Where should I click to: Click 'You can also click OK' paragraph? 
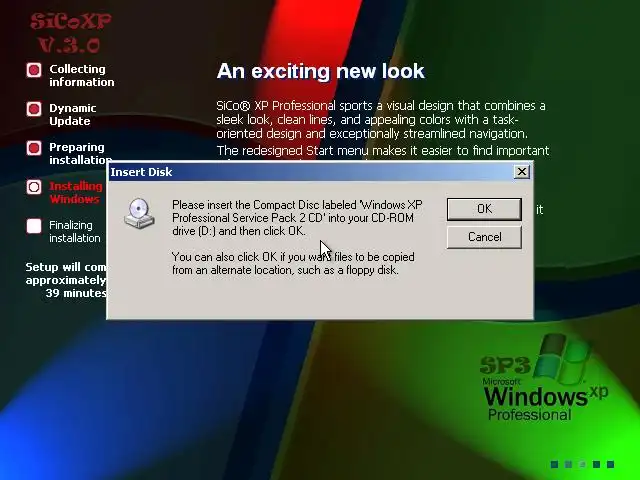[x=293, y=263]
